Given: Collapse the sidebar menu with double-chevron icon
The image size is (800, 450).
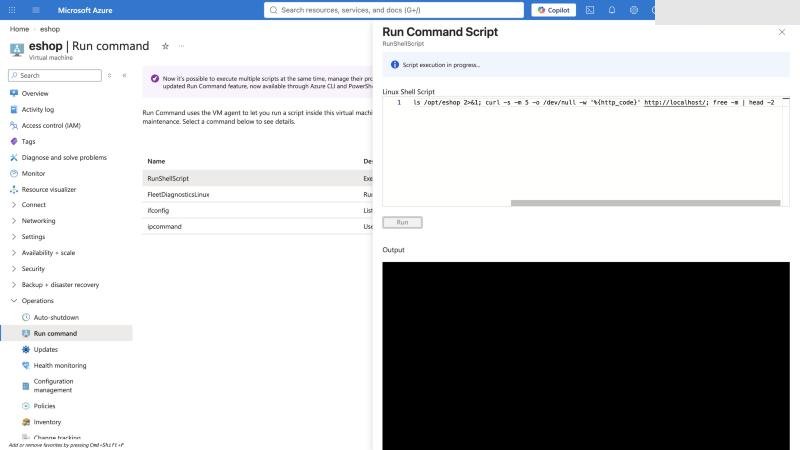Looking at the screenshot, I should point(124,76).
